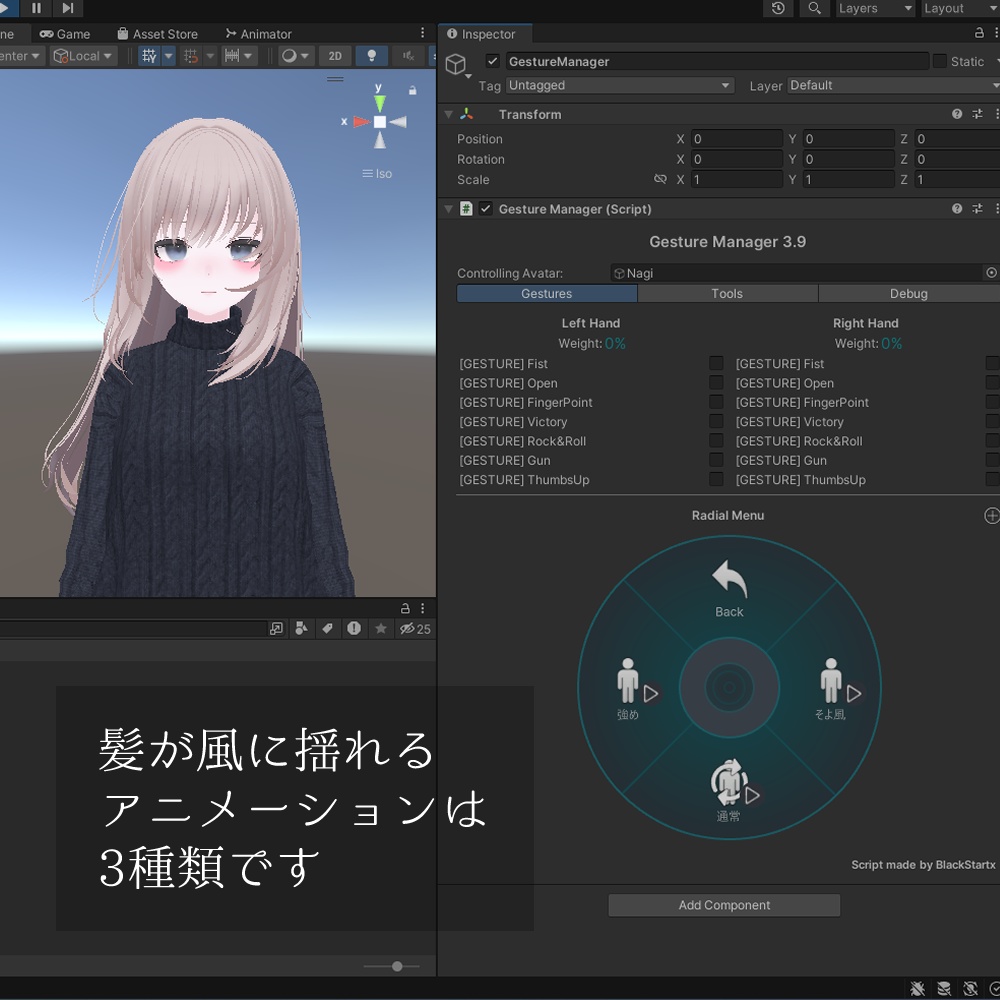Viewport: 1000px width, 1000px height.
Task: Edit the GestureManager name field
Action: [x=717, y=61]
